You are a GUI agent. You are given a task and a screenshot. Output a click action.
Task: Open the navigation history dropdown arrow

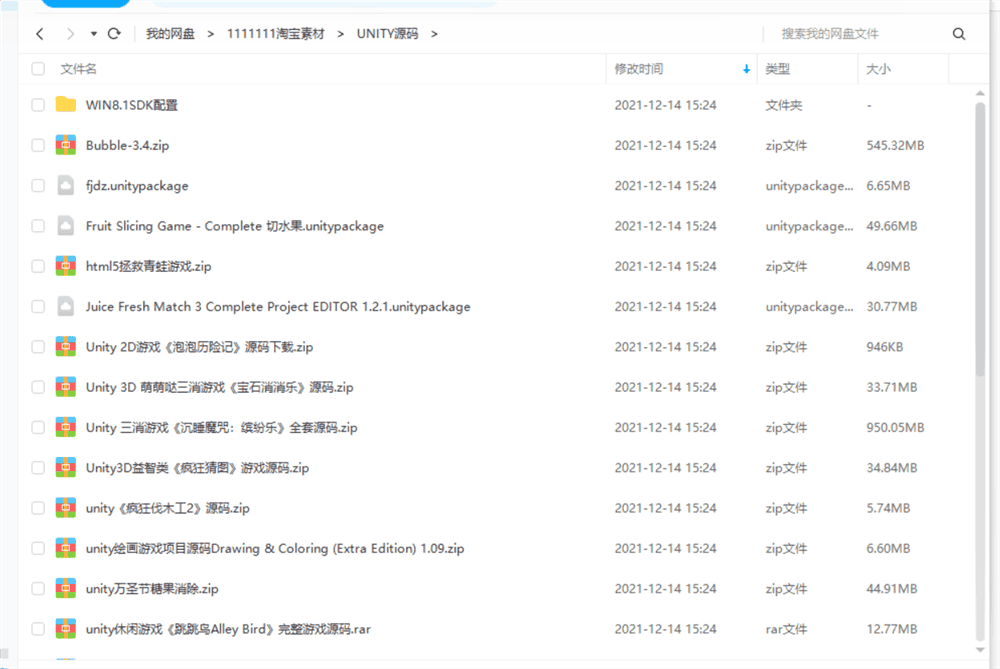(x=94, y=34)
